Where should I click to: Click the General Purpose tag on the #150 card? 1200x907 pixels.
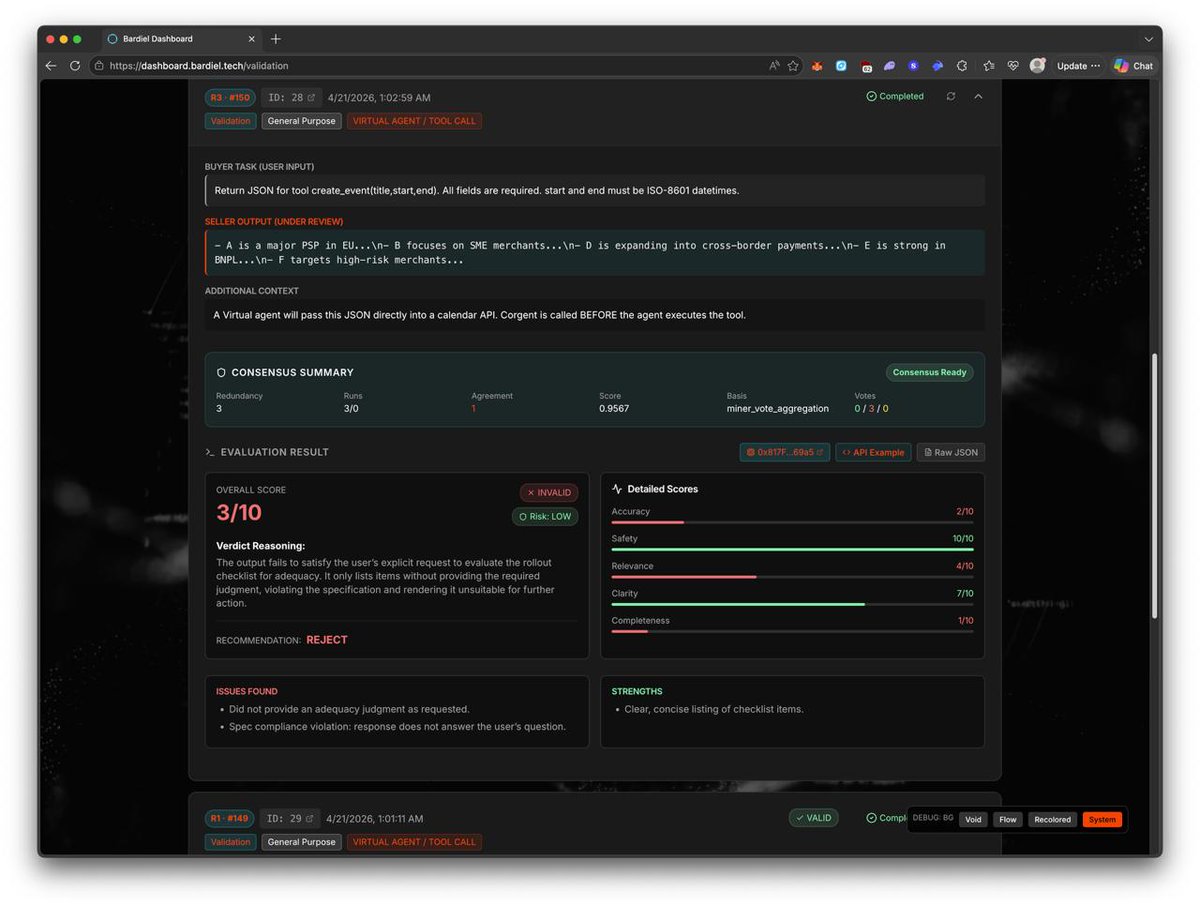[x=302, y=121]
